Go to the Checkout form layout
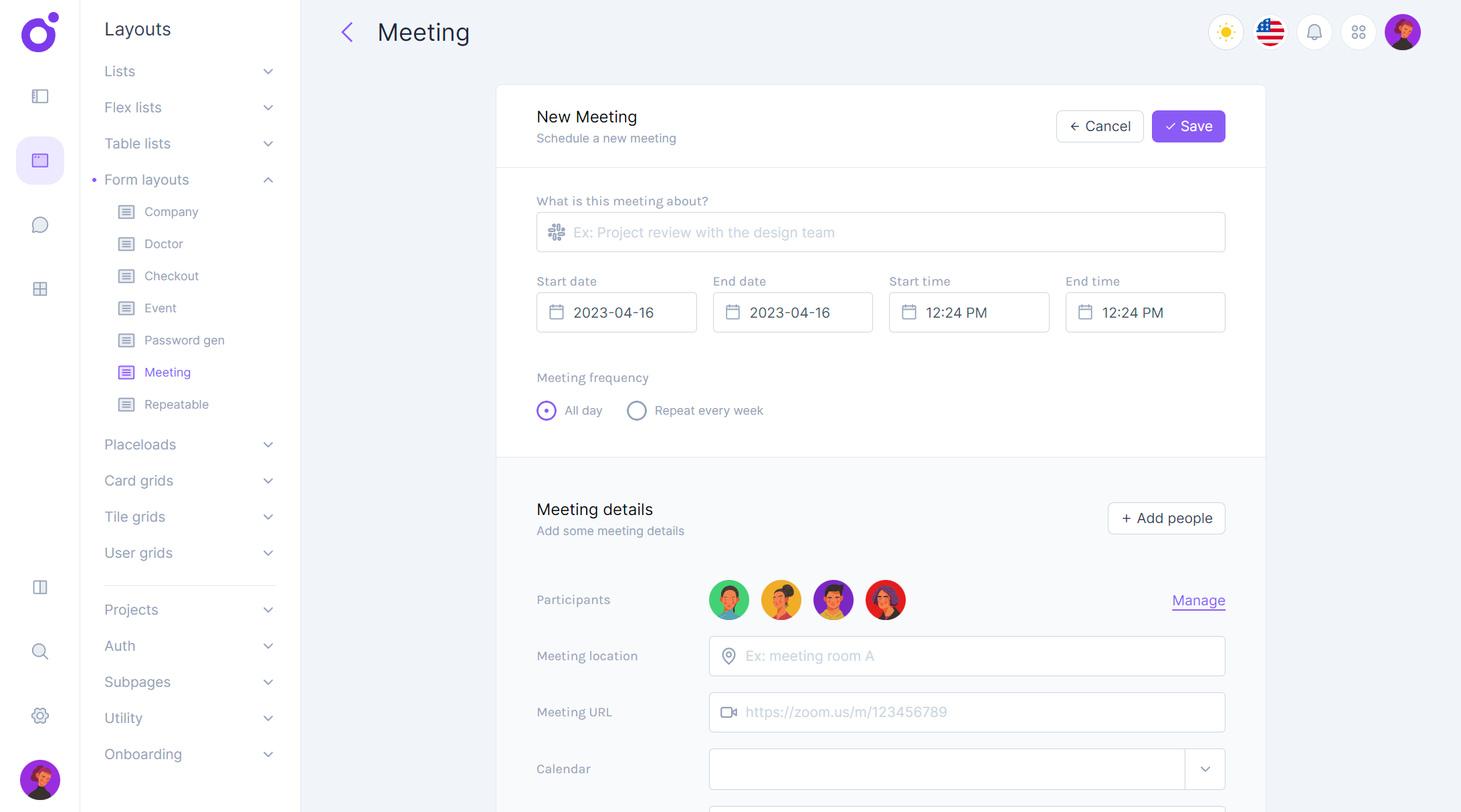Screen dimensions: 1461x812 (x=171, y=276)
